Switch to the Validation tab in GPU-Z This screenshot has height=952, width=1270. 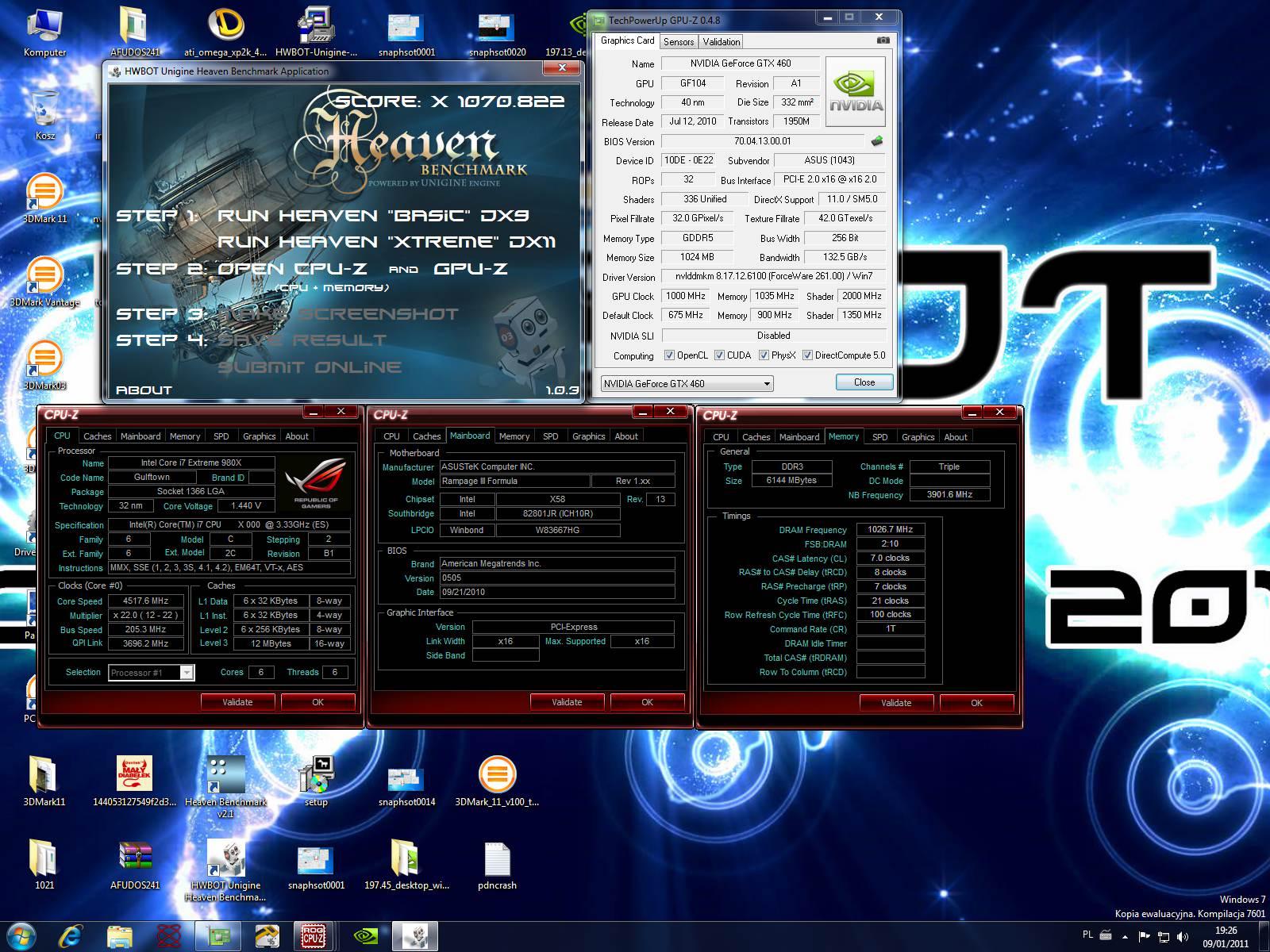pyautogui.click(x=722, y=42)
